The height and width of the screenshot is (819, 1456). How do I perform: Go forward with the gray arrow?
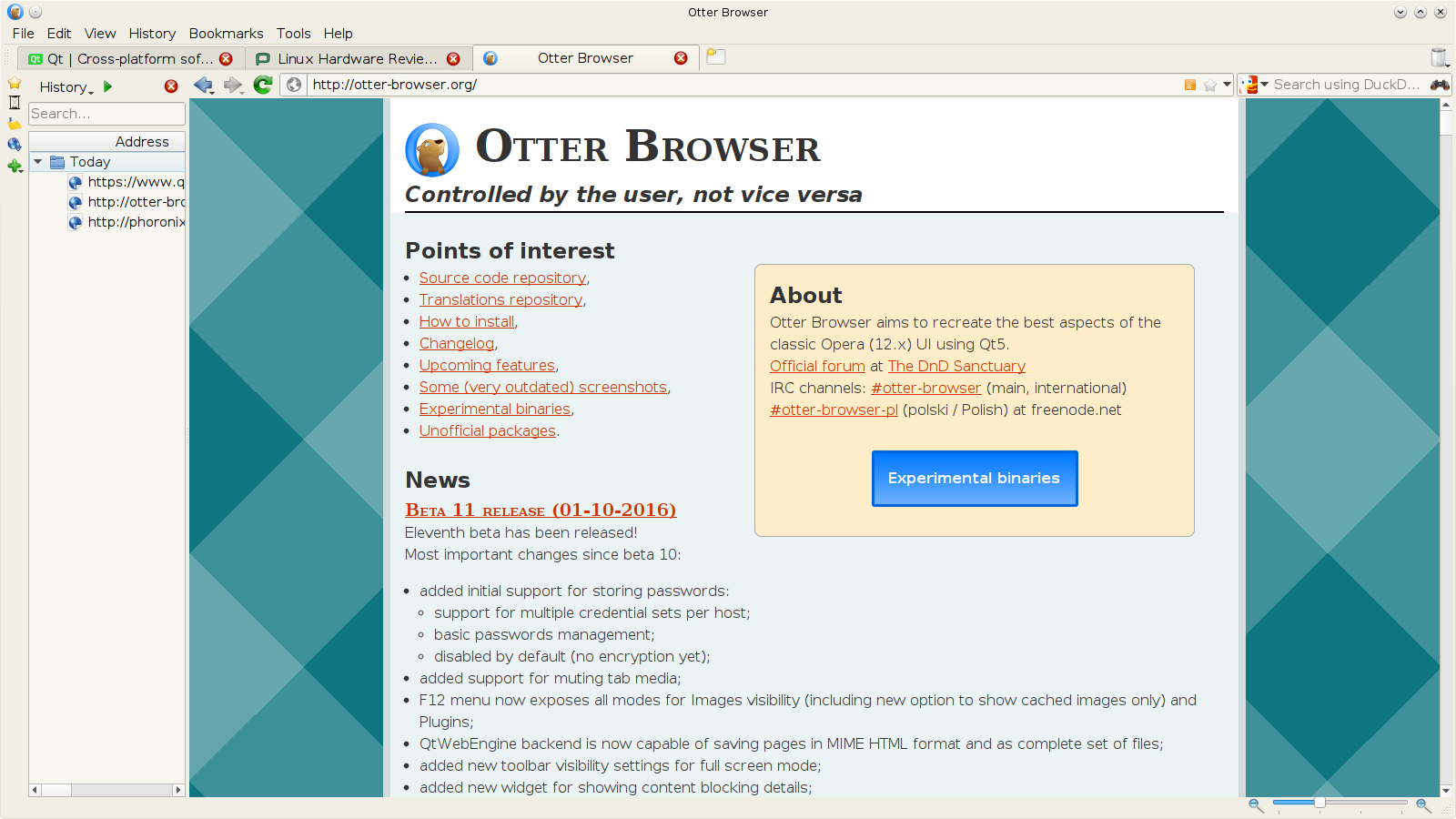pos(233,85)
